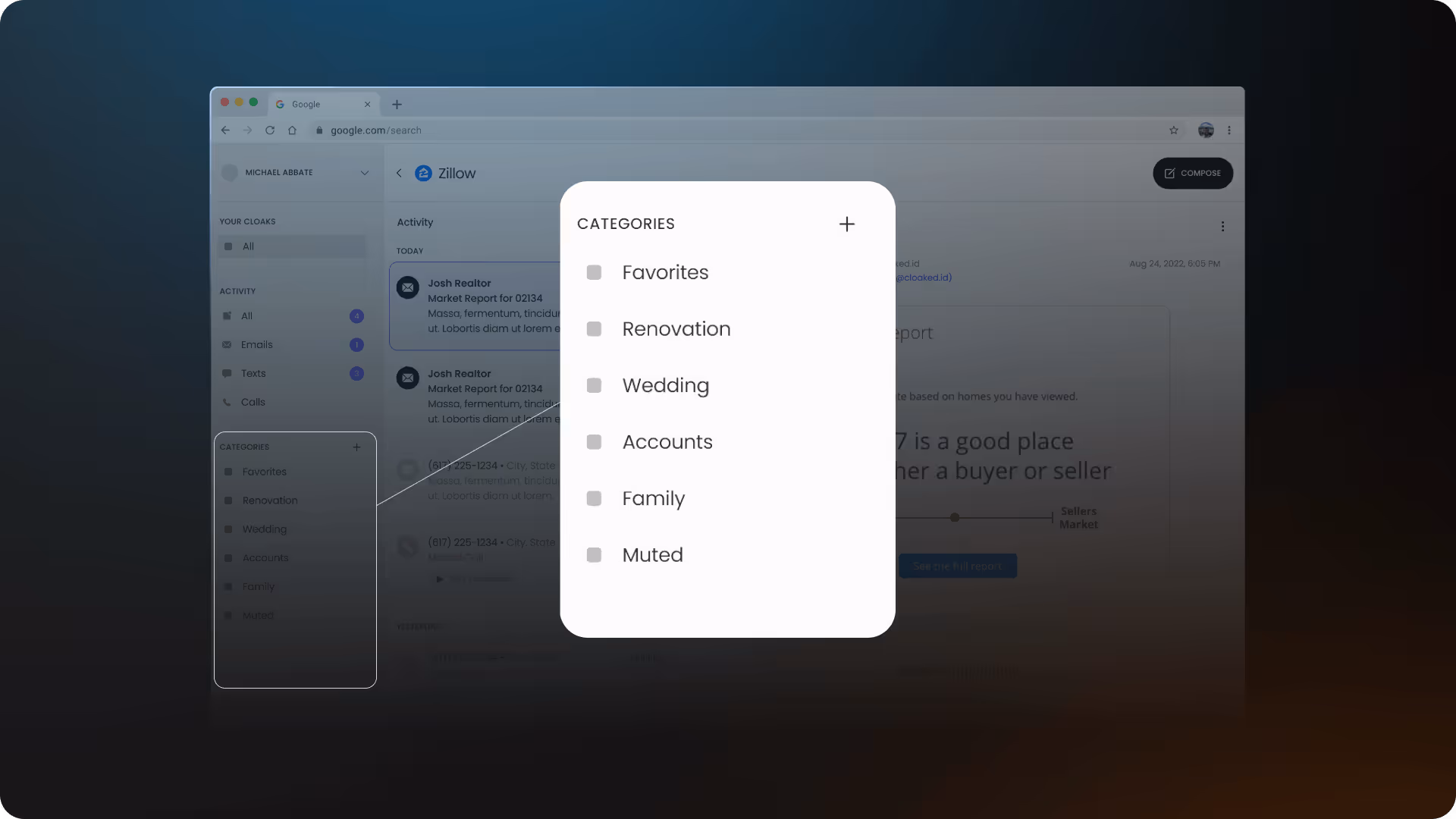
Task: Click the Compose button
Action: [x=1192, y=173]
